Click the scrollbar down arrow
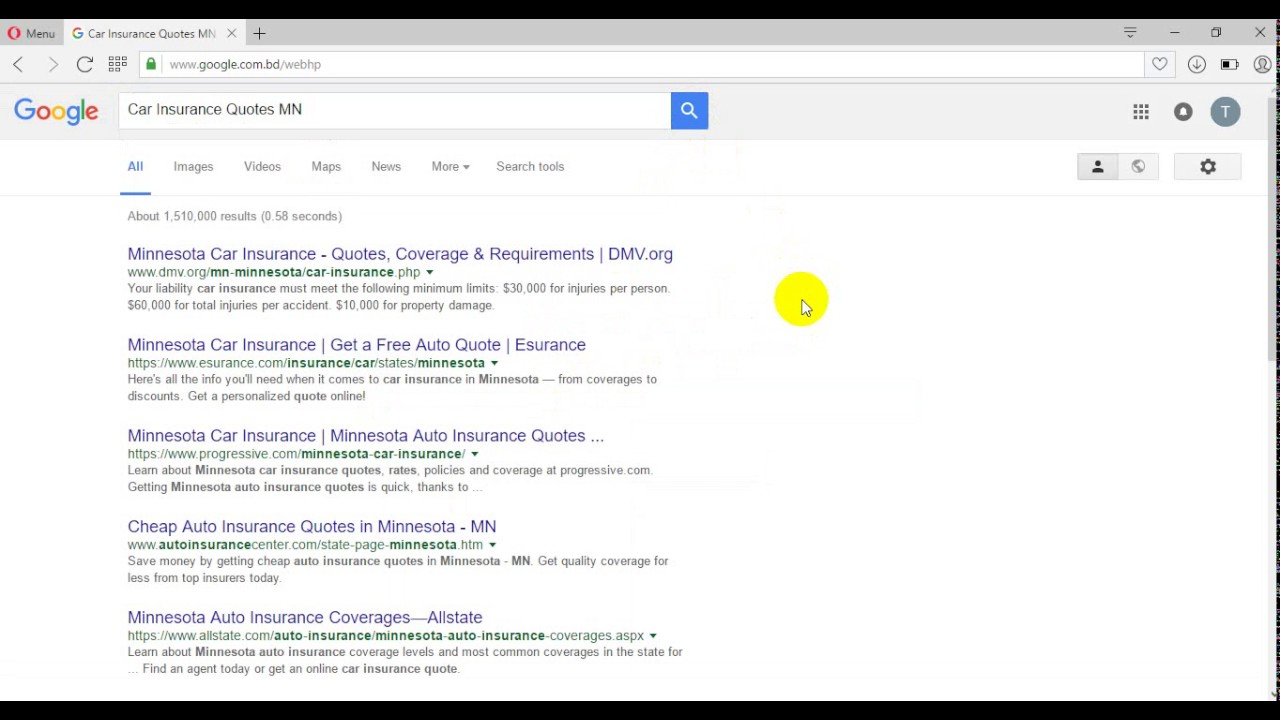 click(x=1273, y=694)
